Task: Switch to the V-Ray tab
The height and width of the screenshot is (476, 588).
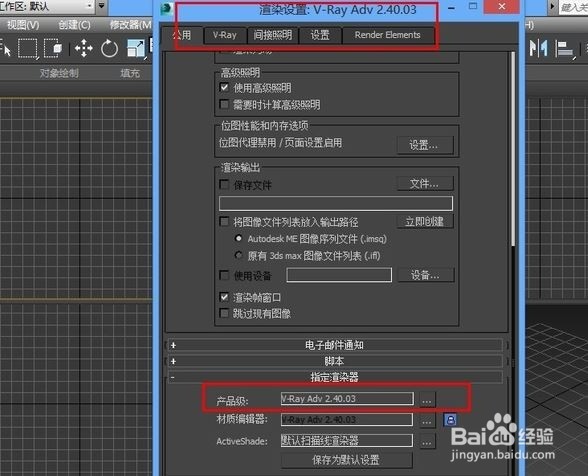Action: 225,35
